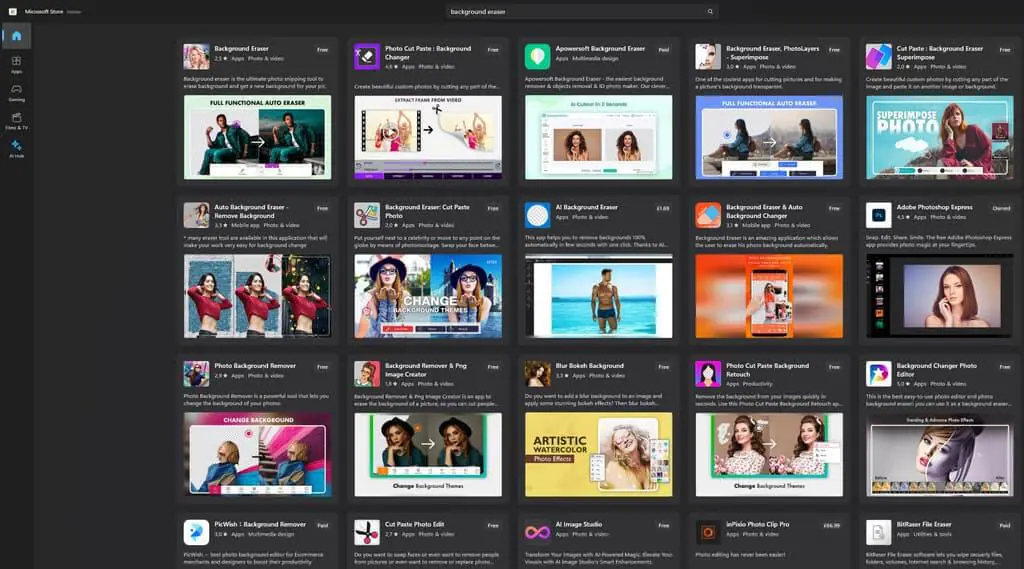View the Apowersoft AI Cutout preview image

click(598, 137)
